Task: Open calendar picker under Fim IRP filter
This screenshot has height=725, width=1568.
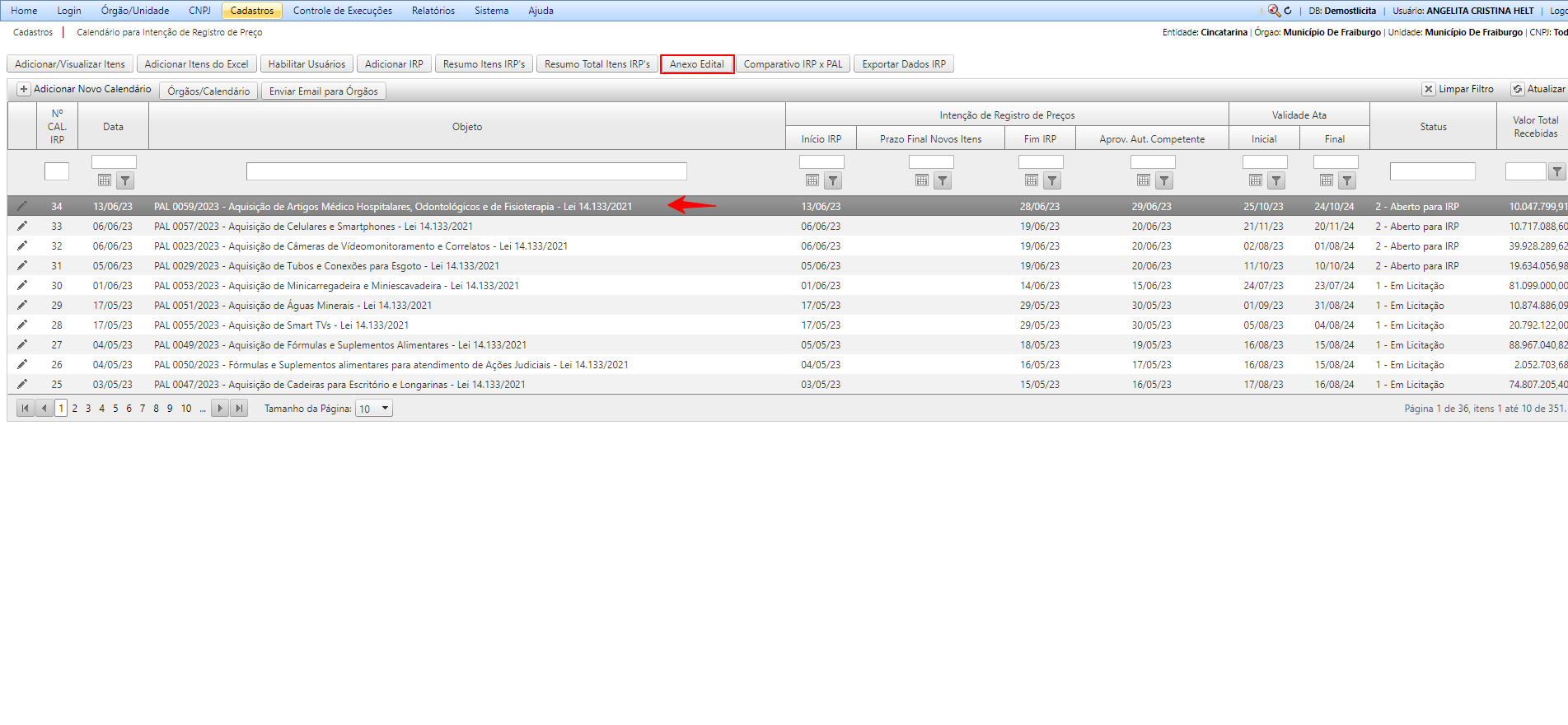Action: click(1032, 180)
